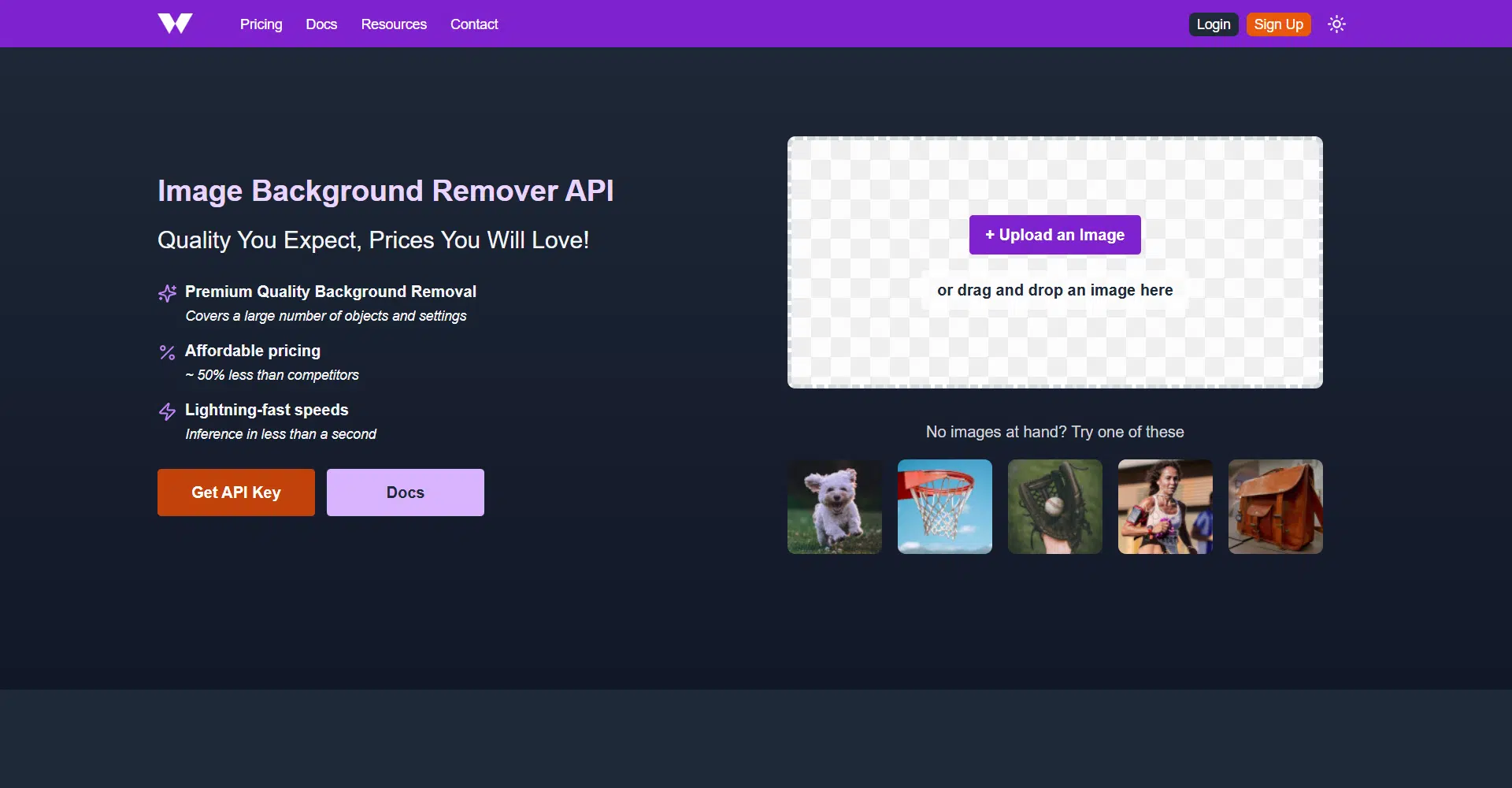
Task: Open the Pricing page
Action: click(x=261, y=24)
